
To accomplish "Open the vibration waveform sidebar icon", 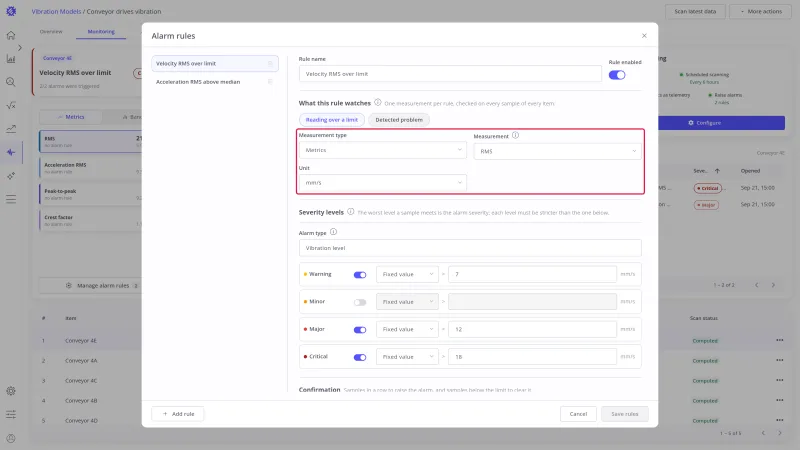I will point(11,152).
